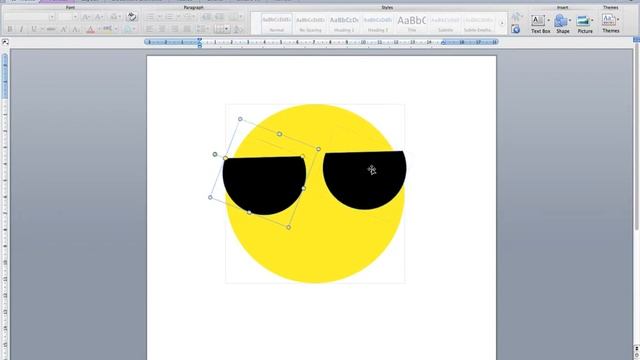Click the borders icon

tap(220, 29)
